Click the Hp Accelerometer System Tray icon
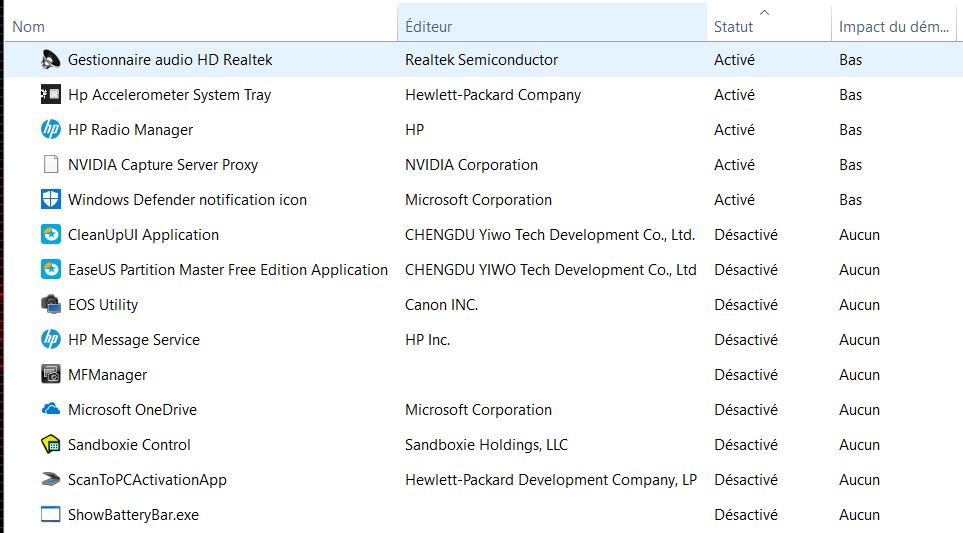The image size is (963, 533). click(51, 95)
